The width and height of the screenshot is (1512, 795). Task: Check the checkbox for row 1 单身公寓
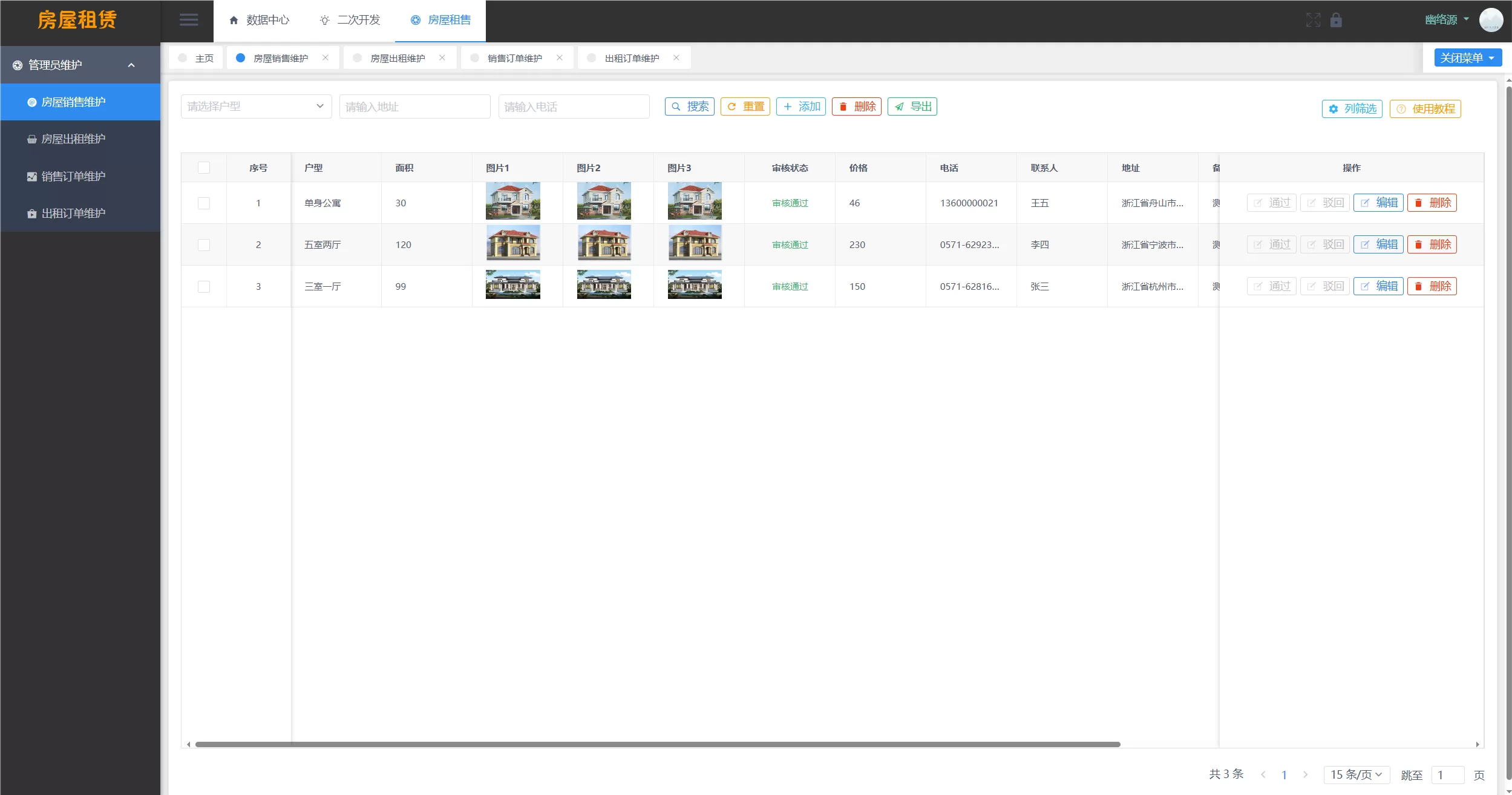(204, 203)
